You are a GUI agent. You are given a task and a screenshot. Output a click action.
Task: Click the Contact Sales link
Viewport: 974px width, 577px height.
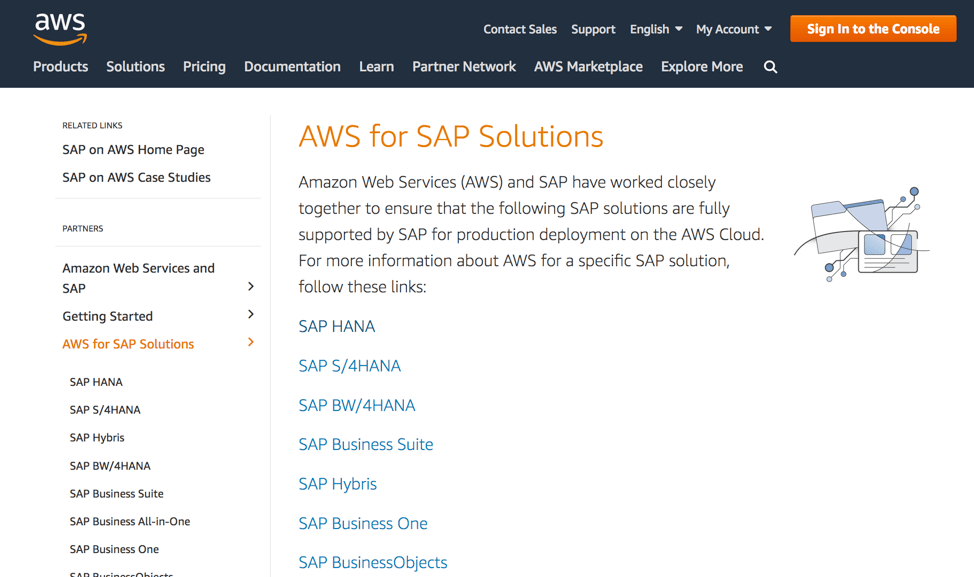pyautogui.click(x=520, y=29)
